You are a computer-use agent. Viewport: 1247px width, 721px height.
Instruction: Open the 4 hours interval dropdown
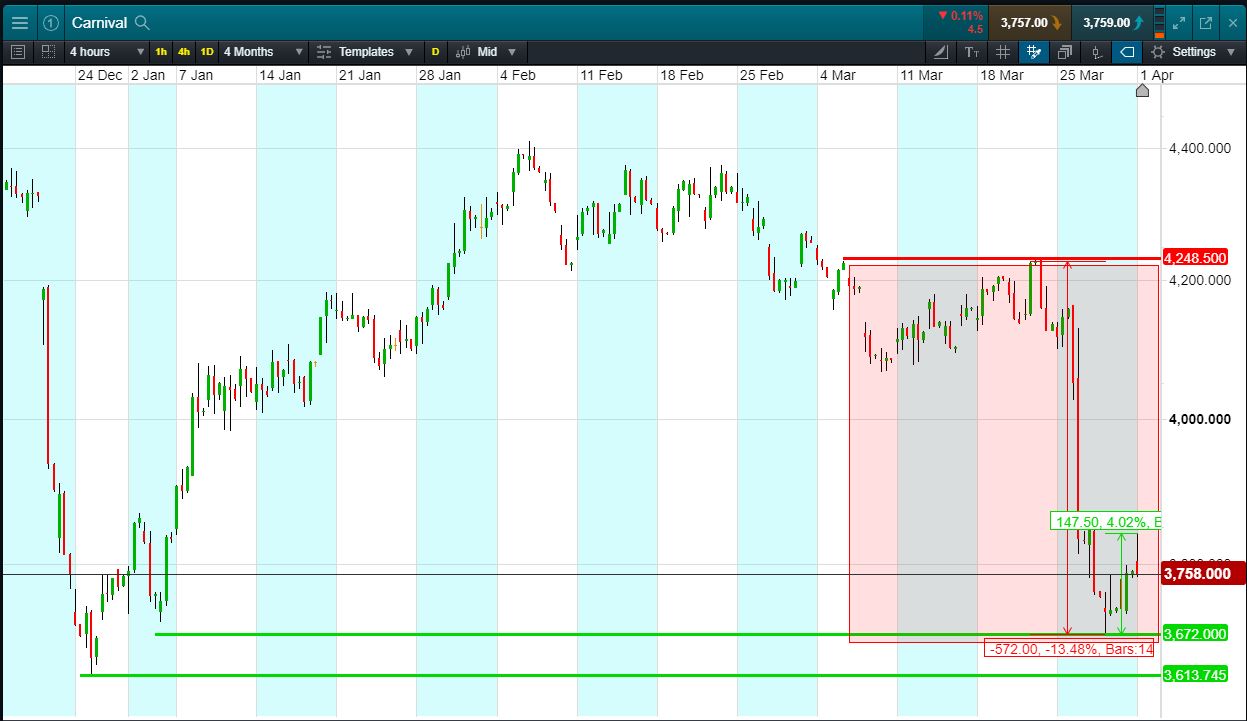pyautogui.click(x=105, y=52)
